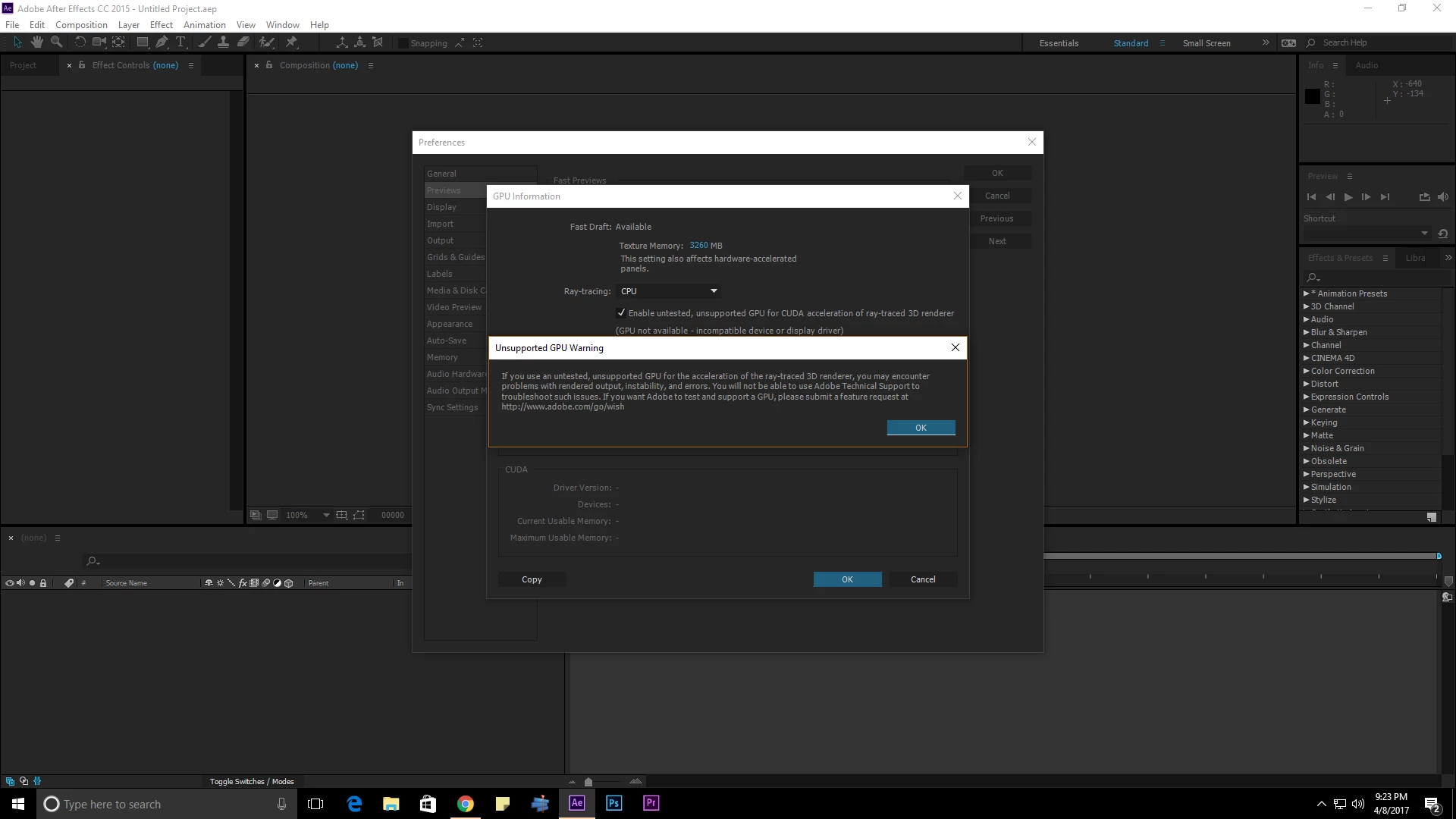Select the Pen tool
Image resolution: width=1456 pixels, height=819 pixels.
162,42
